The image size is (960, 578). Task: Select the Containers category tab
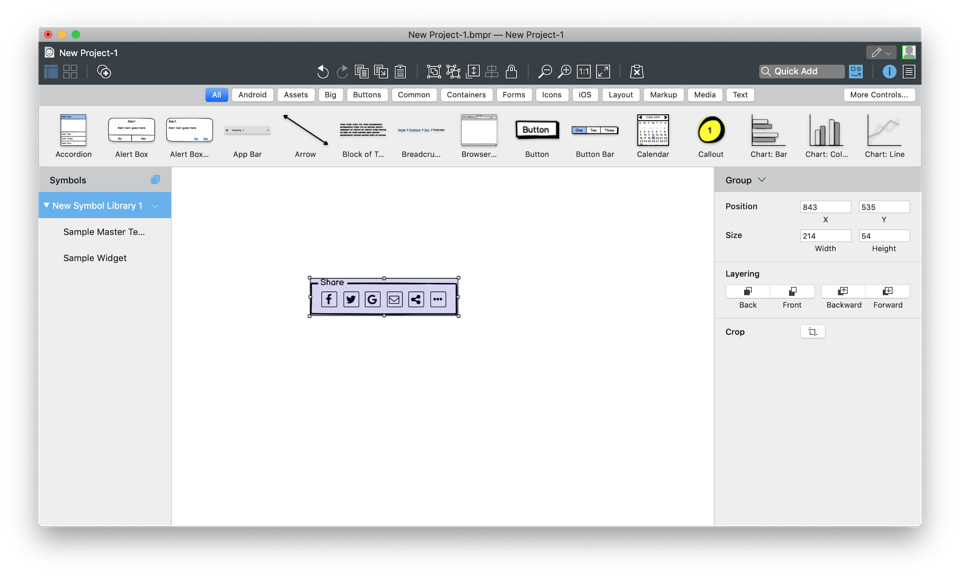[466, 95]
